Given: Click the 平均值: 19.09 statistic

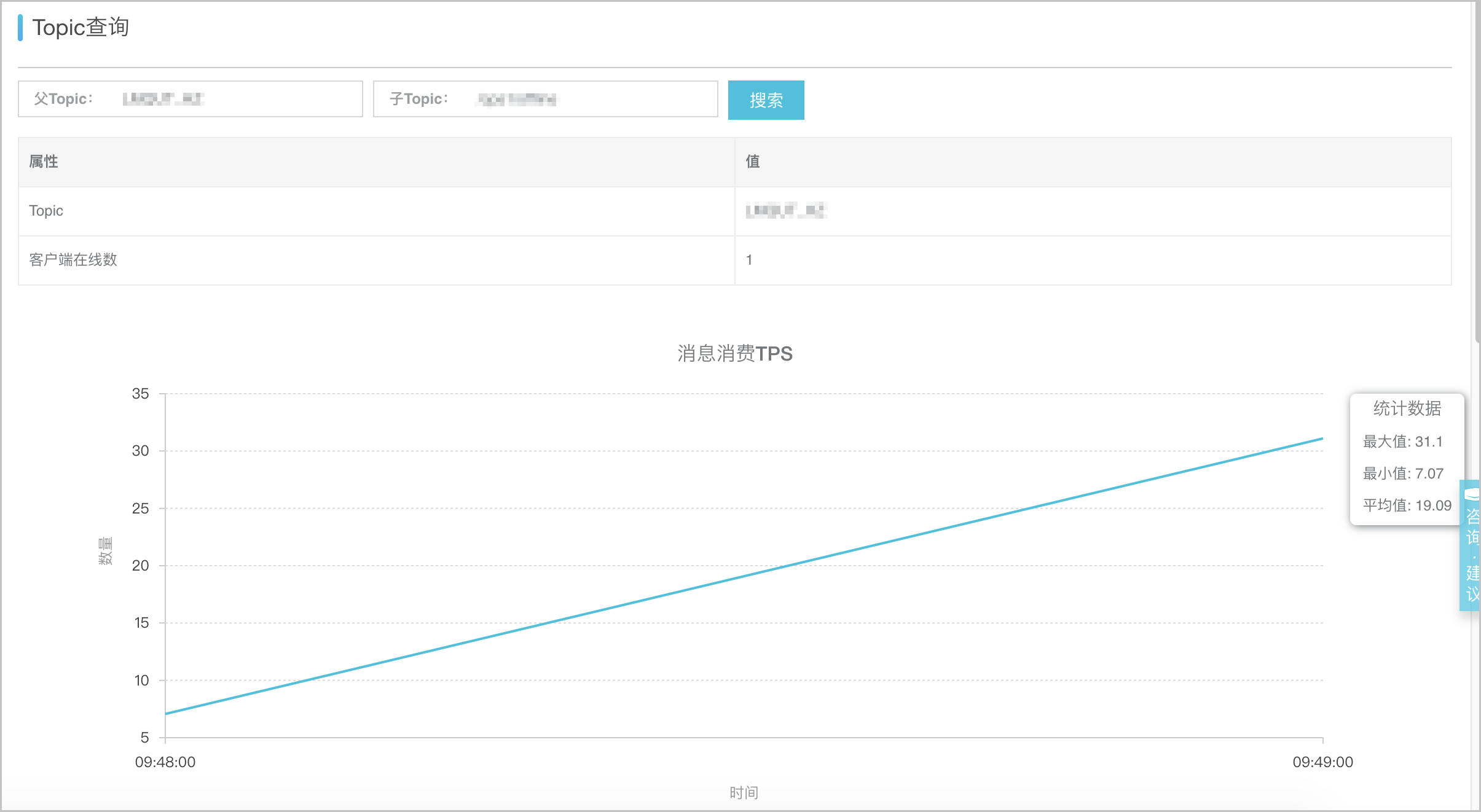Looking at the screenshot, I should (x=1407, y=506).
